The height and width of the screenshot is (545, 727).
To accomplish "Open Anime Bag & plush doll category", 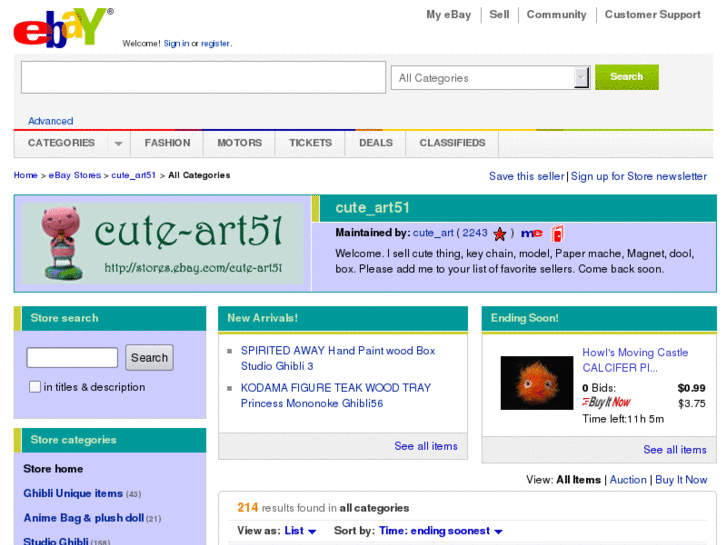I will 83,518.
